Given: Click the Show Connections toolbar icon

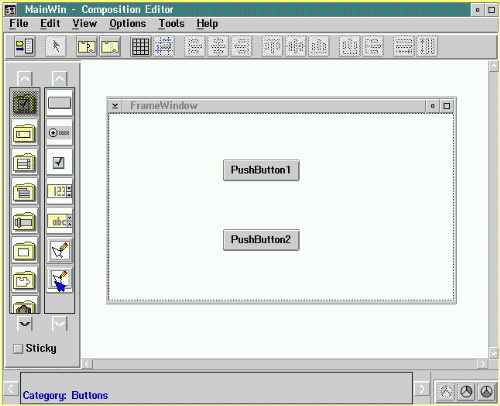Looking at the screenshot, I should (86, 46).
